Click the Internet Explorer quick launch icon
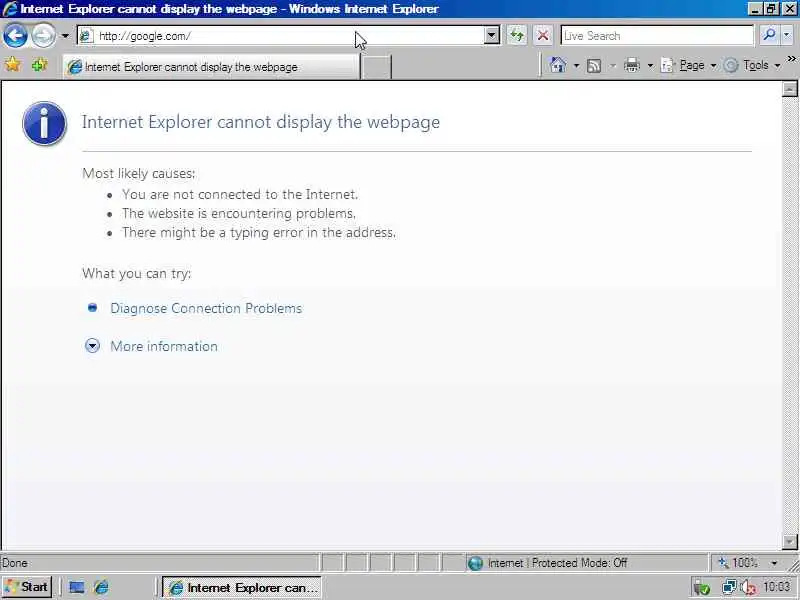The width and height of the screenshot is (800, 600). pyautogui.click(x=101, y=587)
